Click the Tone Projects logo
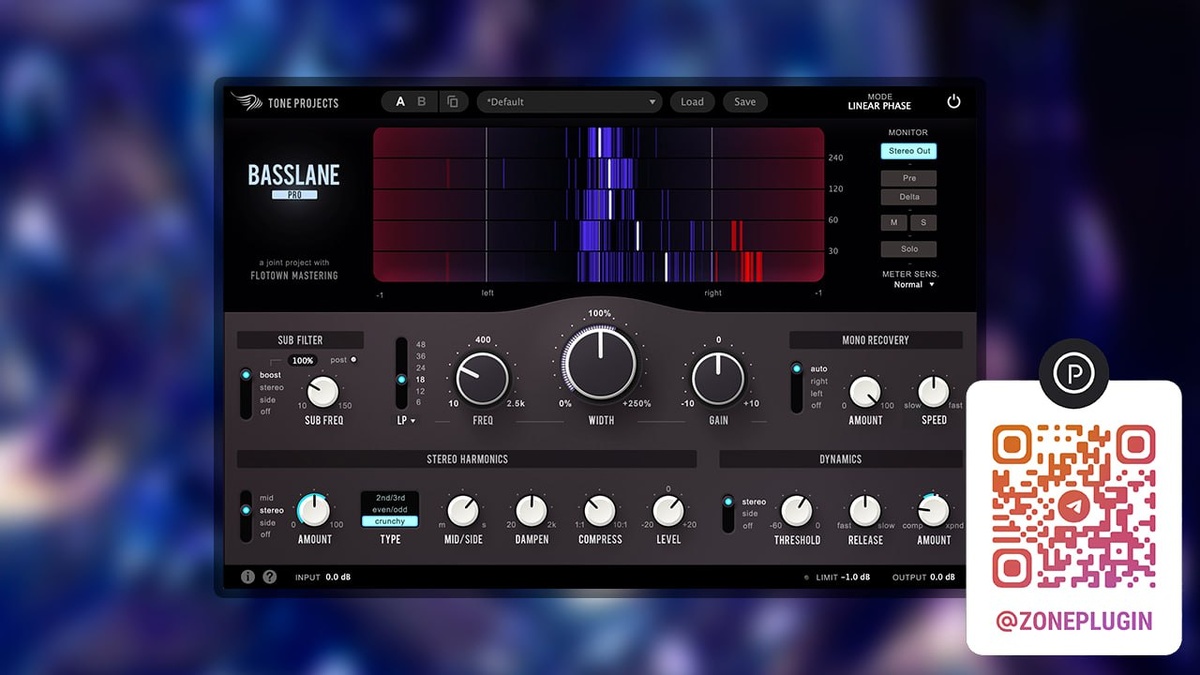This screenshot has height=675, width=1200. pos(285,102)
